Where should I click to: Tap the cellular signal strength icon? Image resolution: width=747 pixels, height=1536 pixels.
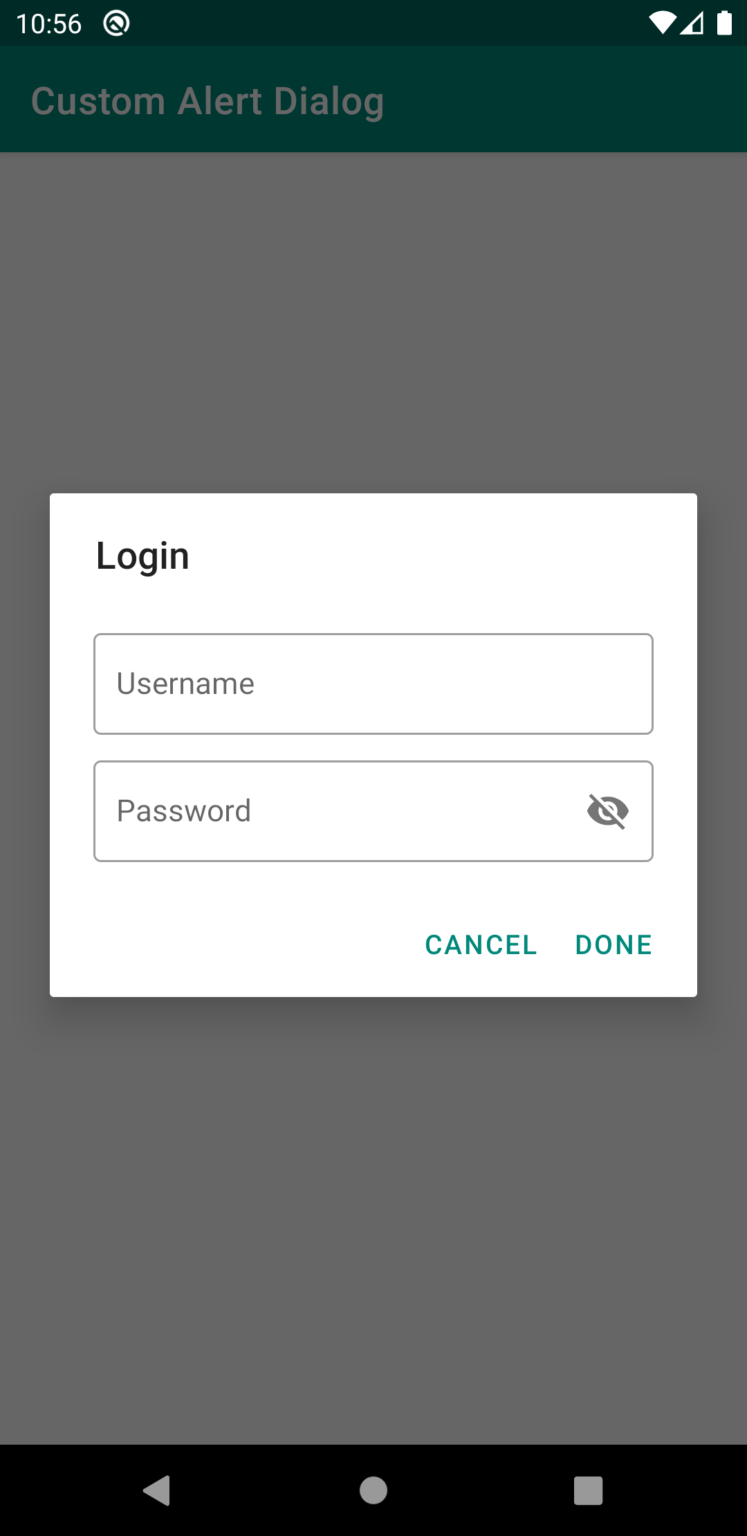pyautogui.click(x=692, y=23)
